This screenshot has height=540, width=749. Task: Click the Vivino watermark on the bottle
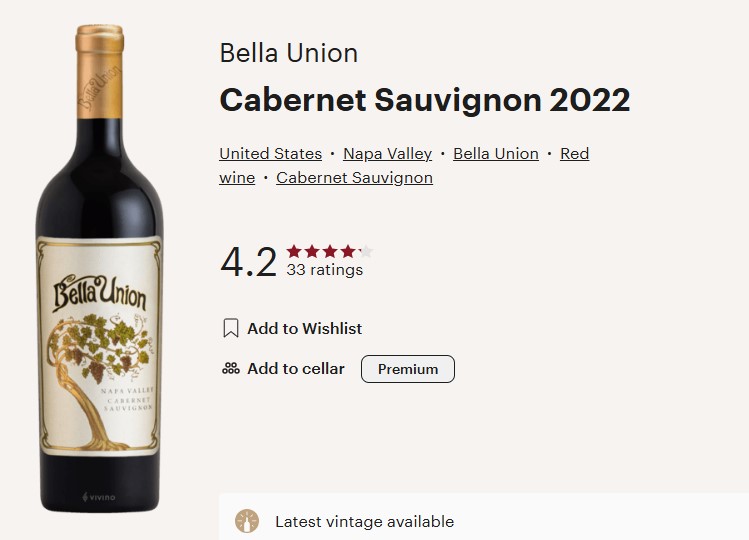(99, 497)
